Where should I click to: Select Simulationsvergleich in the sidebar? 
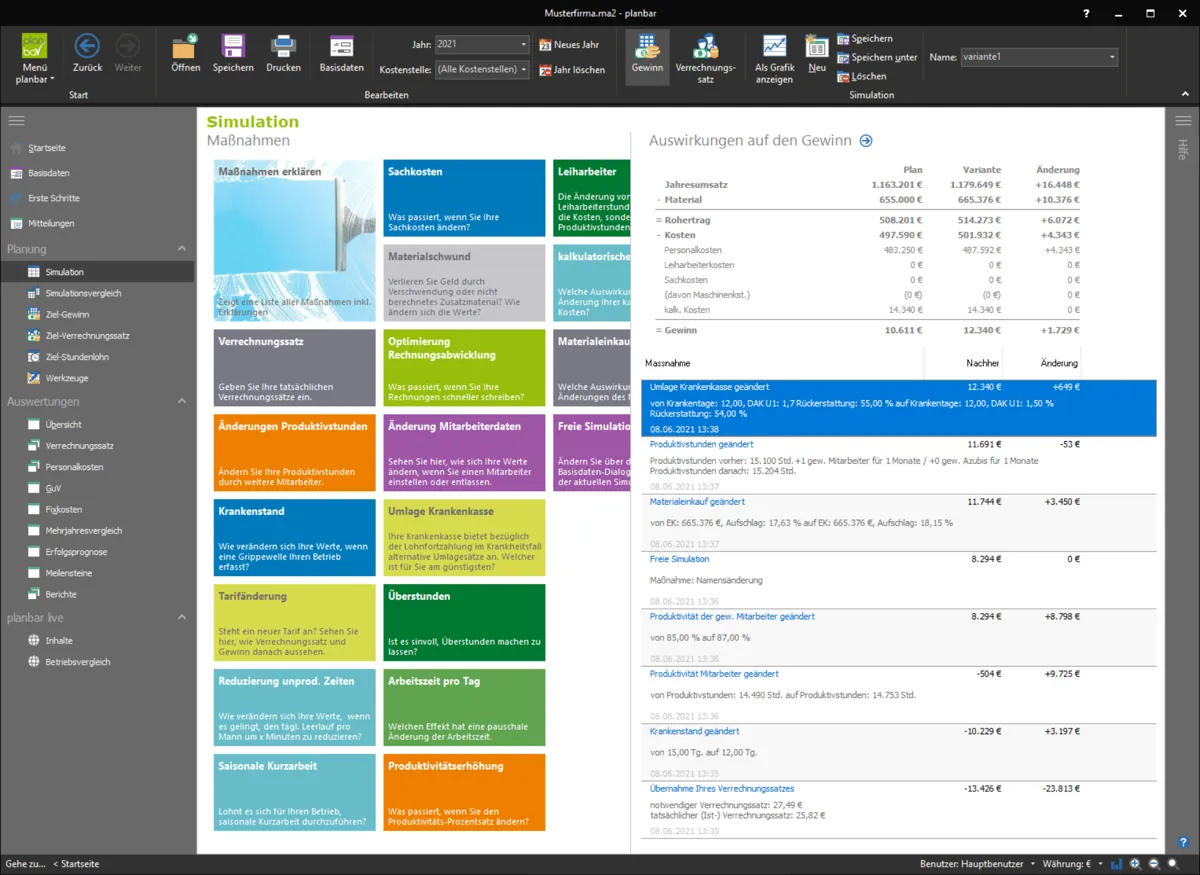pyautogui.click(x=82, y=293)
